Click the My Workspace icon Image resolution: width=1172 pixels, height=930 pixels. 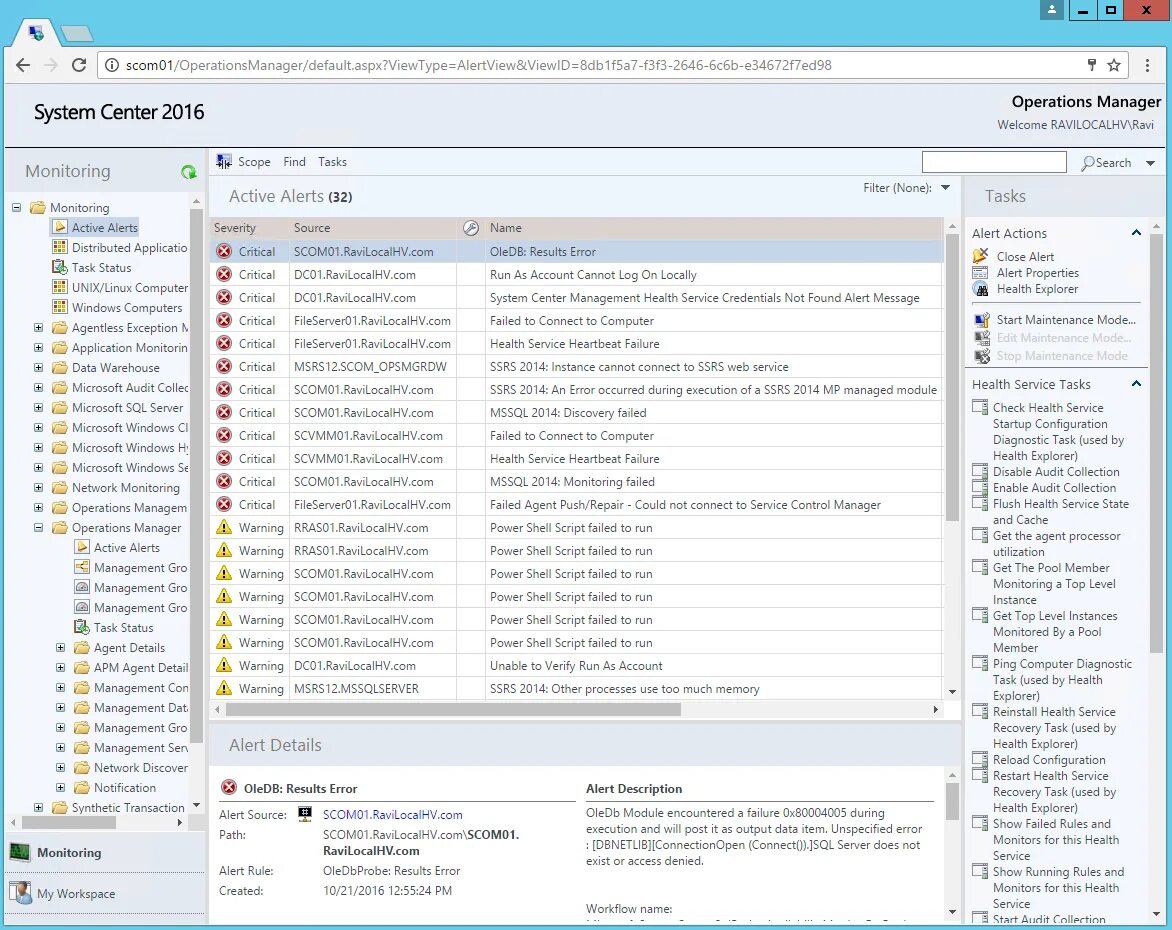coord(20,893)
